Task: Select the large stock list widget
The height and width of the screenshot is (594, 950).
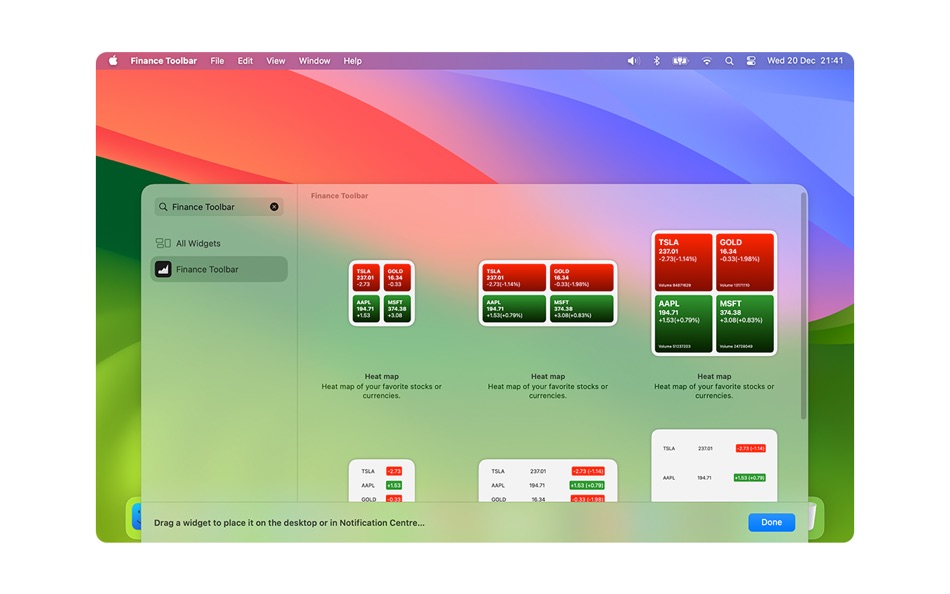Action: tap(714, 466)
